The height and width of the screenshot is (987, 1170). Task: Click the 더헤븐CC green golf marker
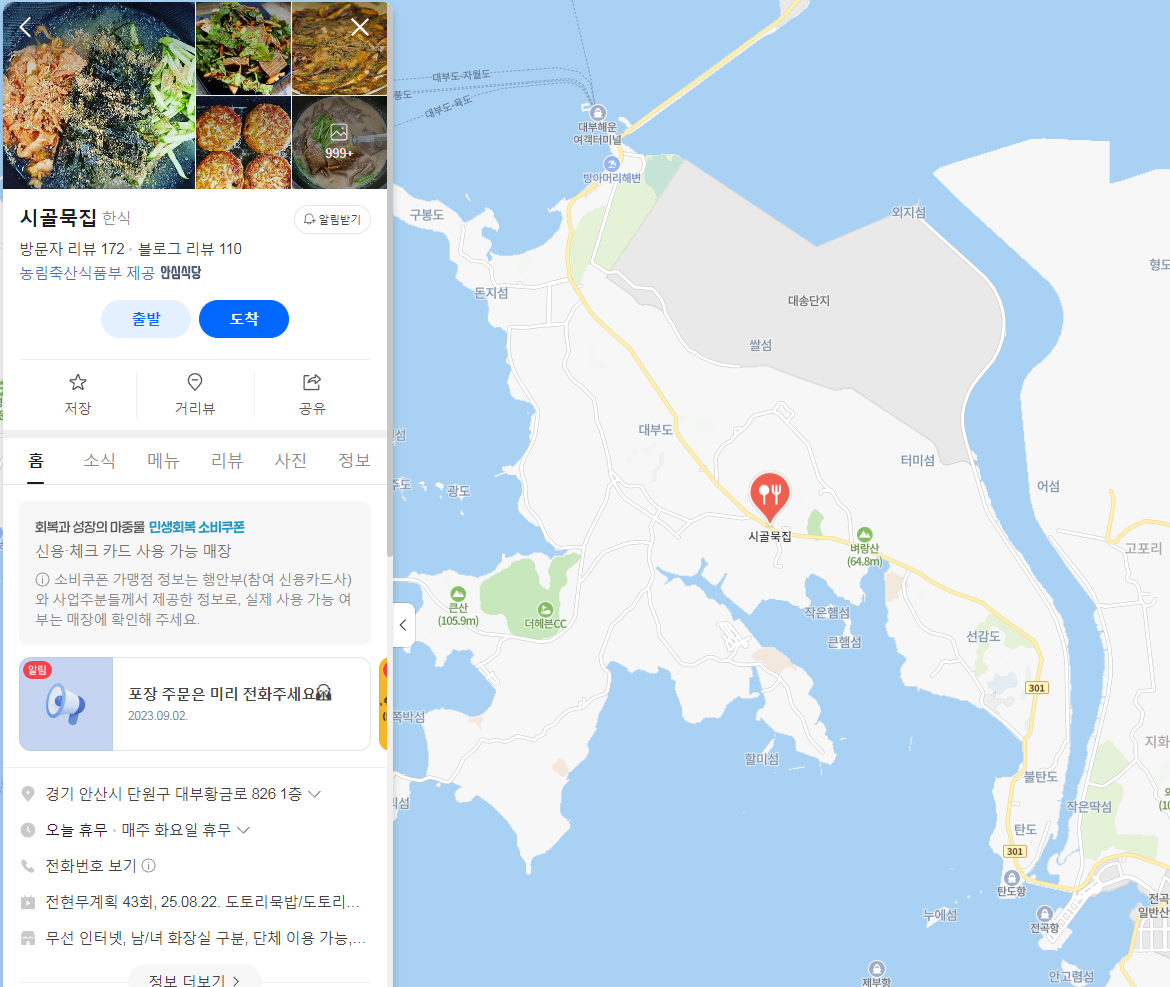(x=545, y=610)
